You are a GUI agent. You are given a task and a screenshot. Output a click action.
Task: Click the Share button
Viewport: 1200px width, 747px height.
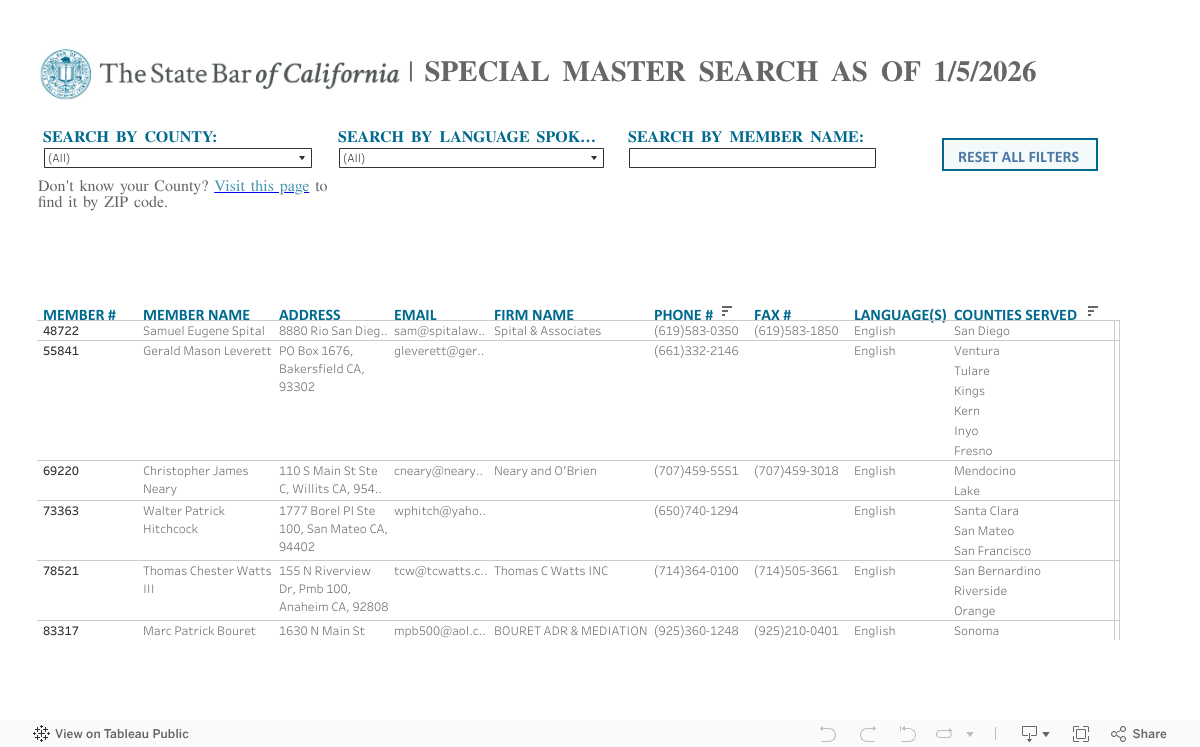pos(1138,734)
